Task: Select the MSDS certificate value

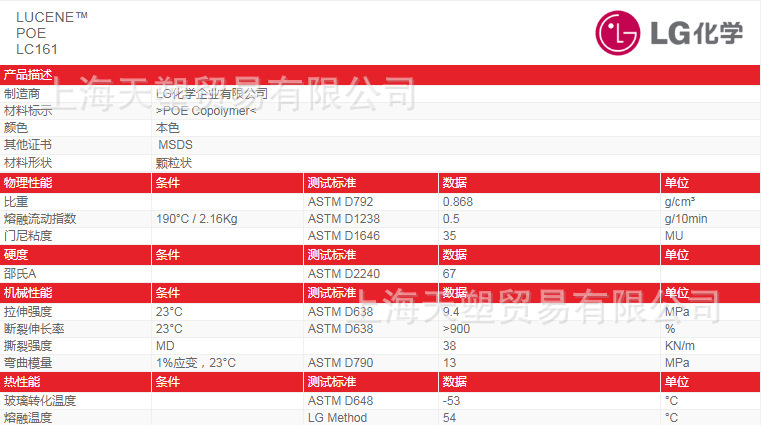Action: [x=175, y=145]
